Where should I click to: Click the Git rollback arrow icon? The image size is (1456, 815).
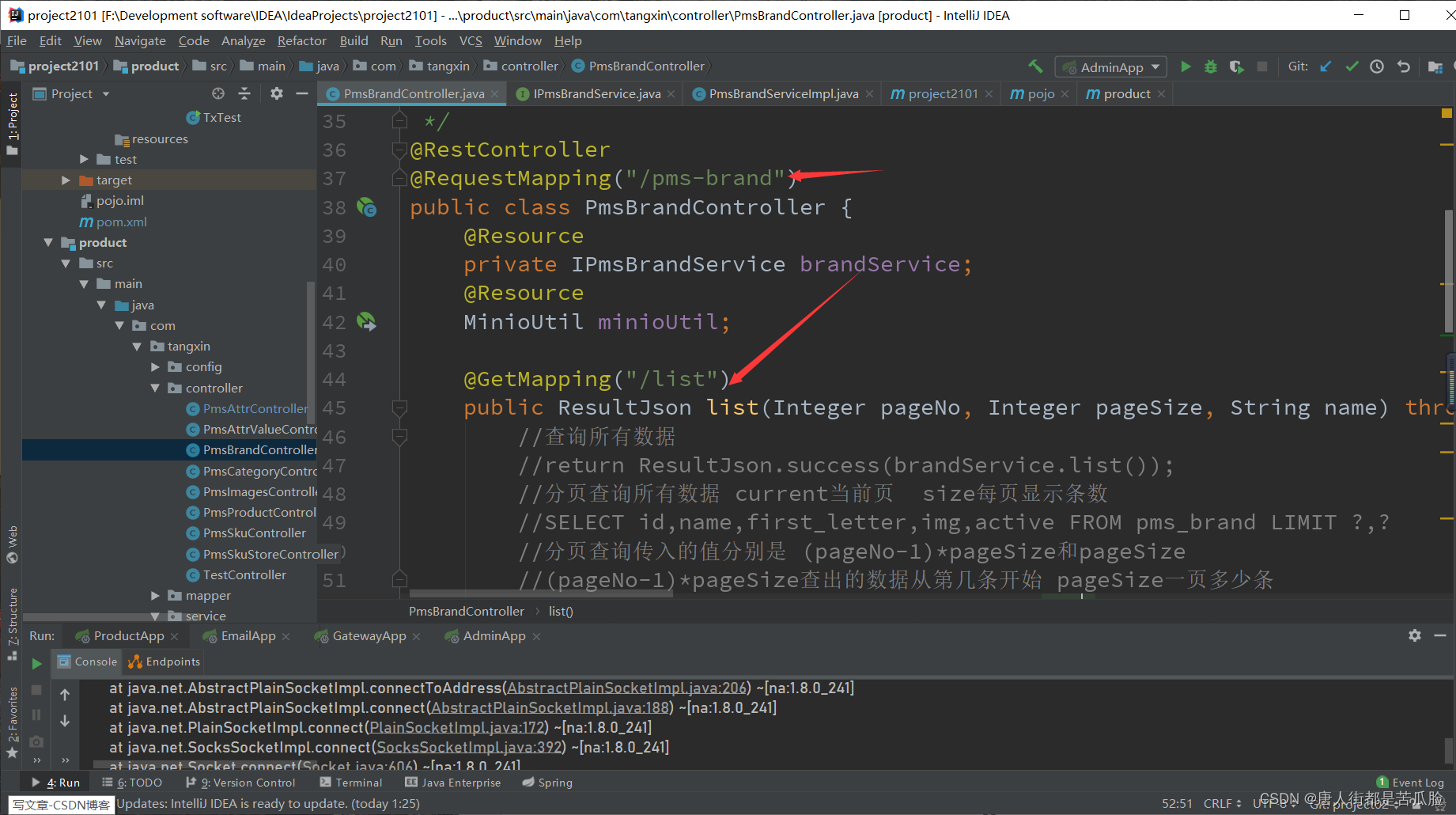1403,66
